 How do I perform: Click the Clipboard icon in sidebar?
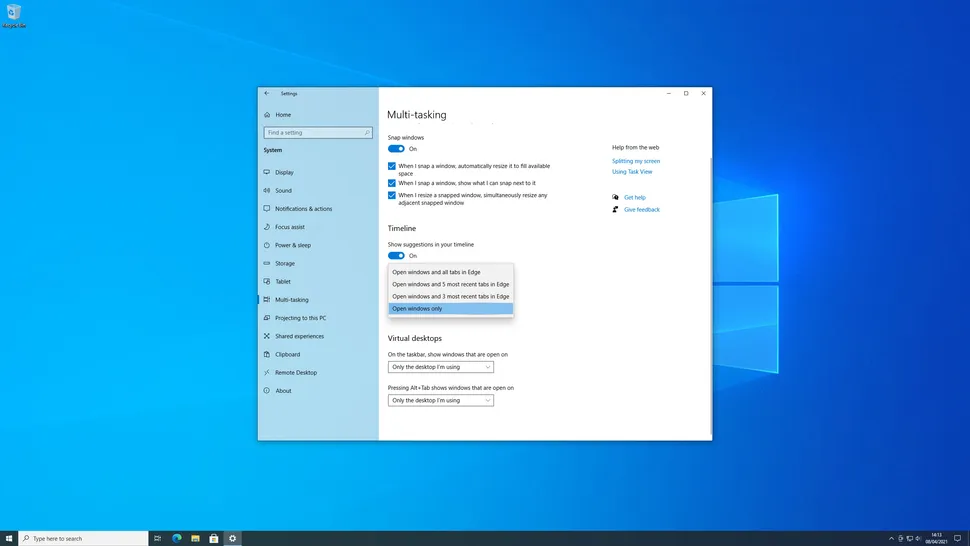coord(267,354)
